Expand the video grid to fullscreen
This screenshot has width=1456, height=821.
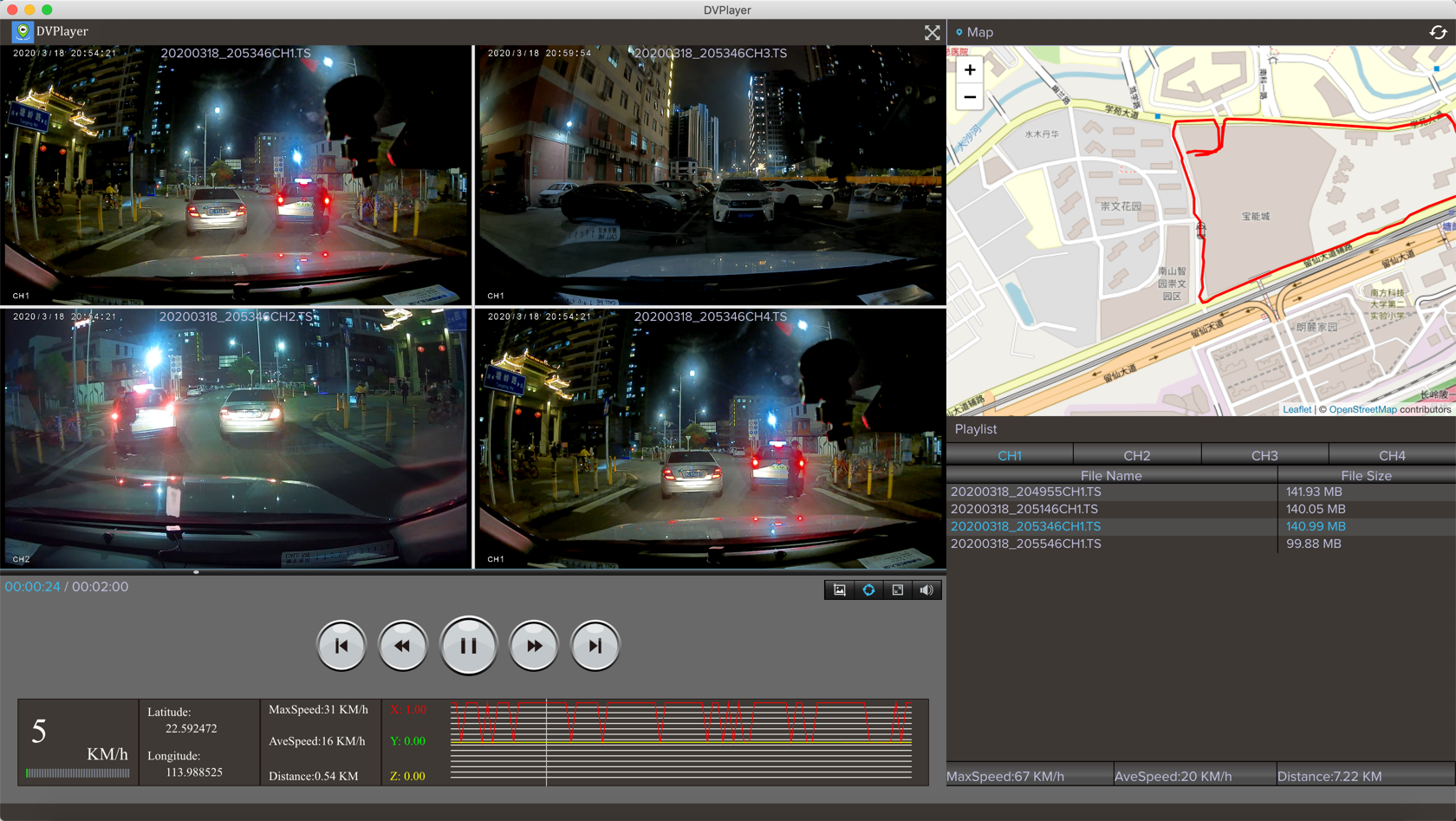[932, 32]
